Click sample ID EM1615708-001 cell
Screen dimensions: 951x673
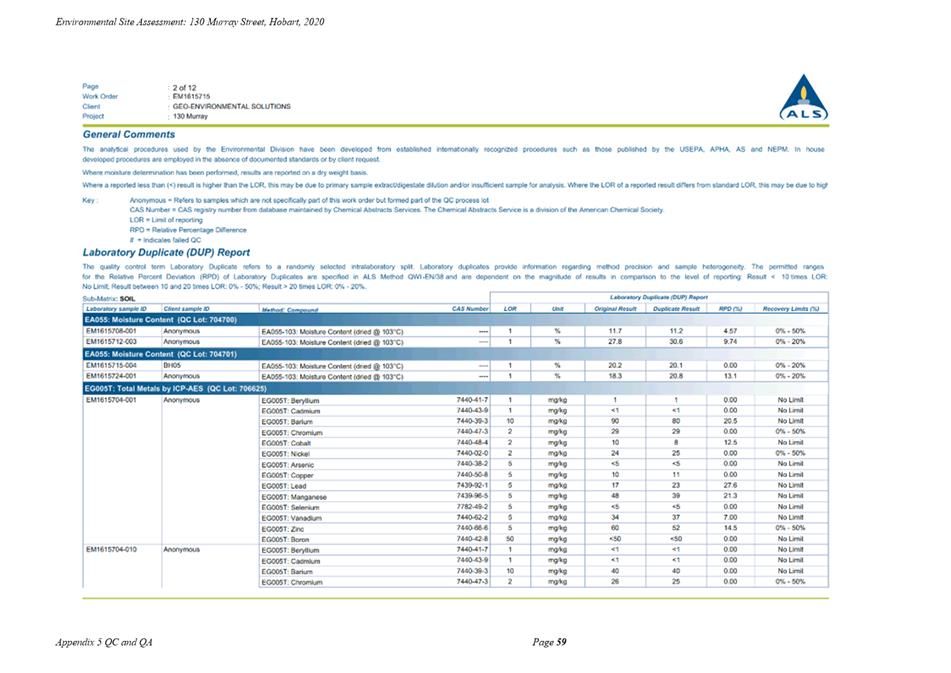pyautogui.click(x=114, y=329)
